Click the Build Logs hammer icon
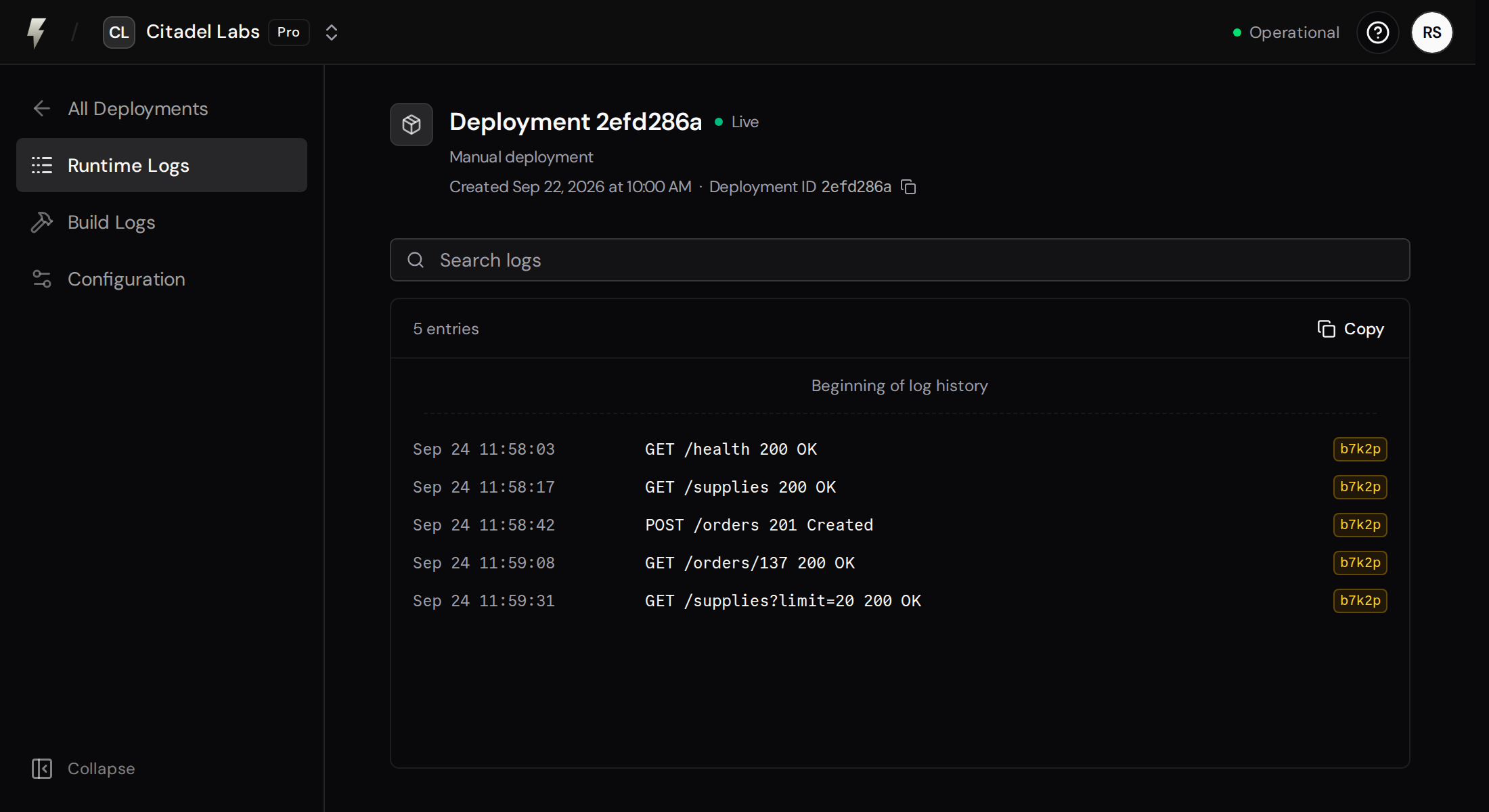The image size is (1489, 812). coord(42,222)
